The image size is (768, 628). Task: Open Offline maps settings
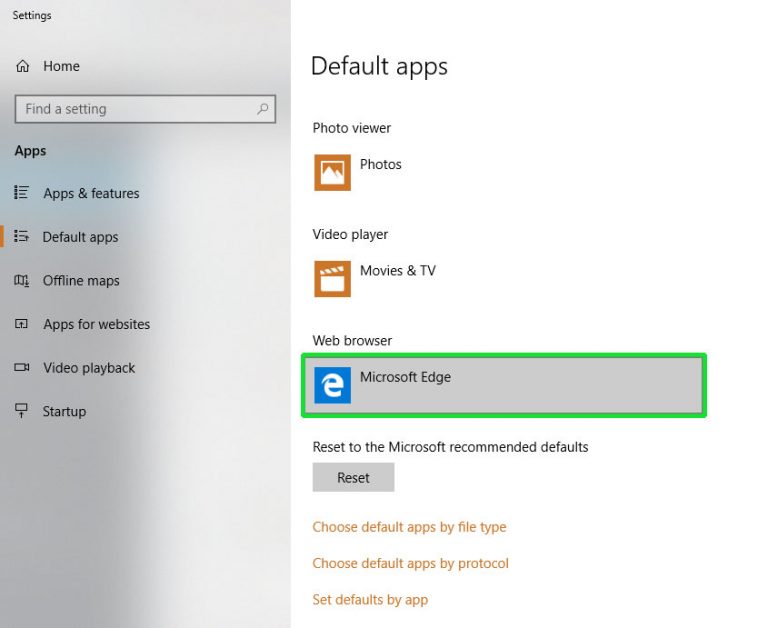81,281
